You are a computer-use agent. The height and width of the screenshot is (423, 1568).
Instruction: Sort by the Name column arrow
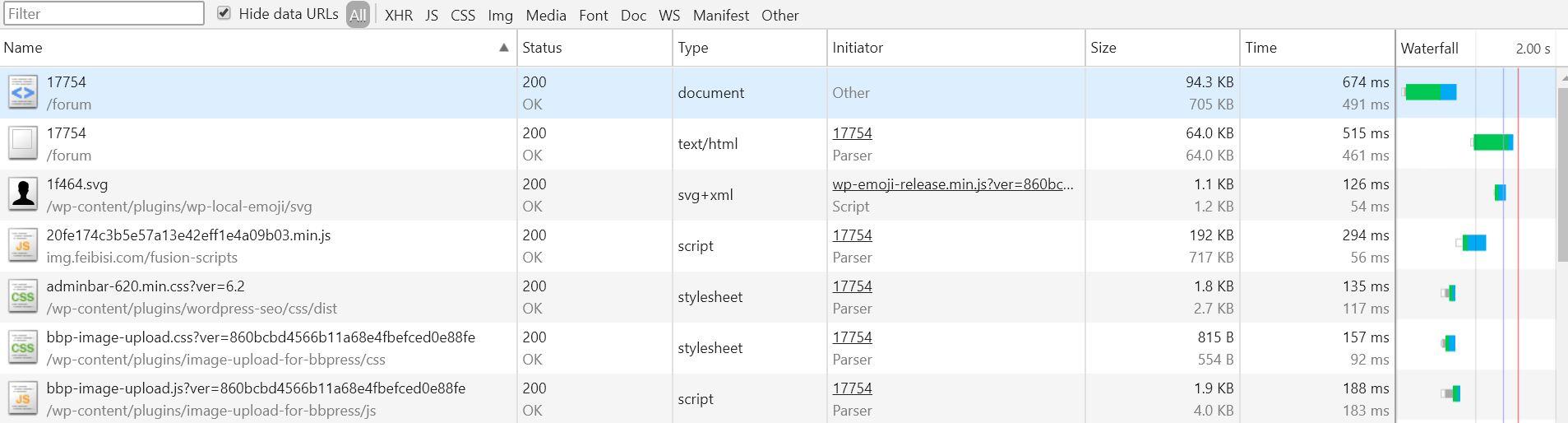point(504,48)
